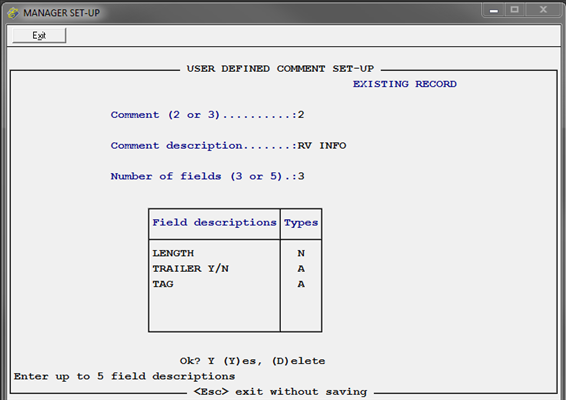The image size is (566, 400).
Task: Click the Manager Set-Up app icon
Action: (x=13, y=13)
